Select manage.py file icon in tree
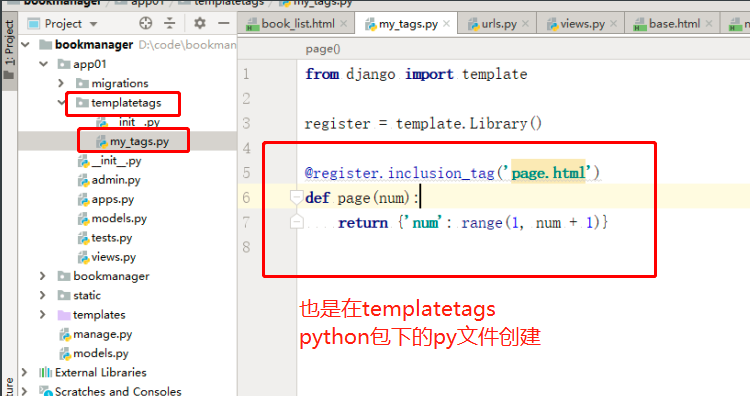Image resolution: width=750 pixels, height=396 pixels. click(65, 334)
